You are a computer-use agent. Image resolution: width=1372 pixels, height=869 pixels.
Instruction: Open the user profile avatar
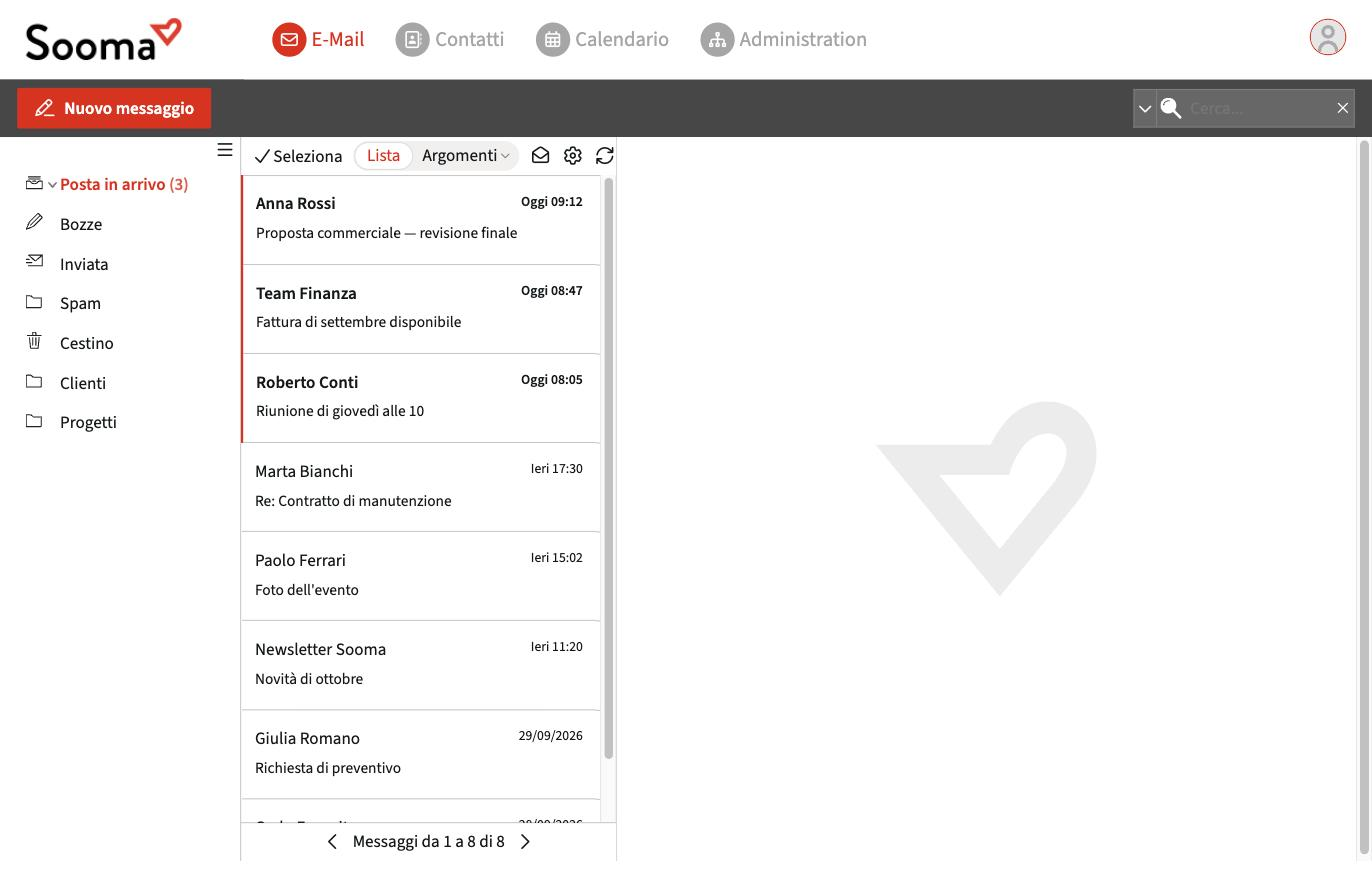pyautogui.click(x=1328, y=37)
